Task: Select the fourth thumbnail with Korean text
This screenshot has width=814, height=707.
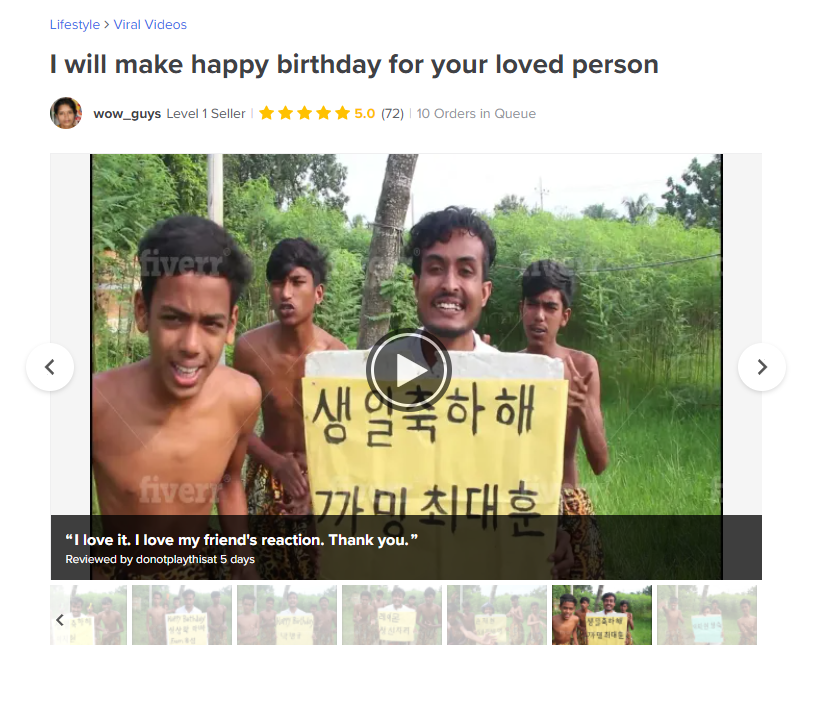Action: pyautogui.click(x=391, y=615)
